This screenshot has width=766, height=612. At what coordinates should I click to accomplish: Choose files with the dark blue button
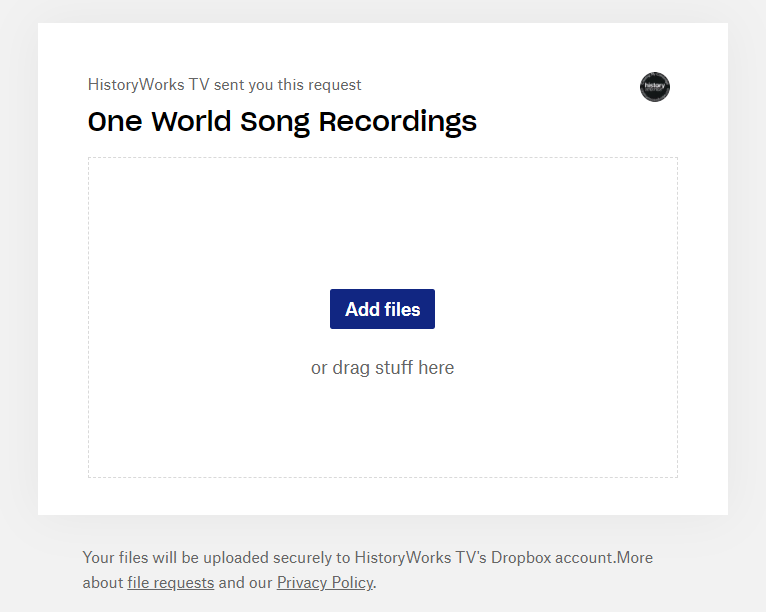click(382, 309)
